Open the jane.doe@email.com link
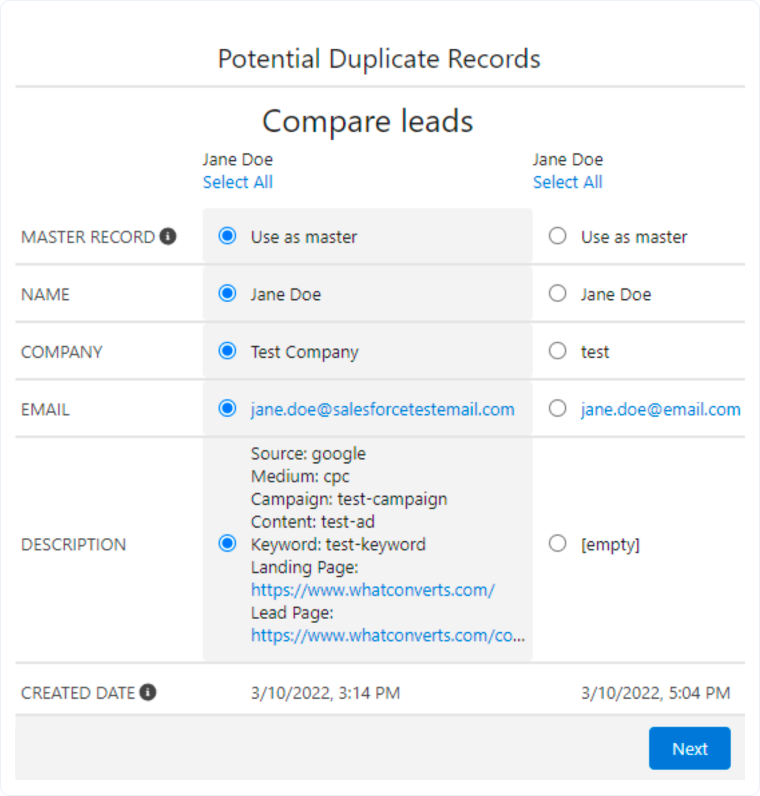 pos(660,409)
